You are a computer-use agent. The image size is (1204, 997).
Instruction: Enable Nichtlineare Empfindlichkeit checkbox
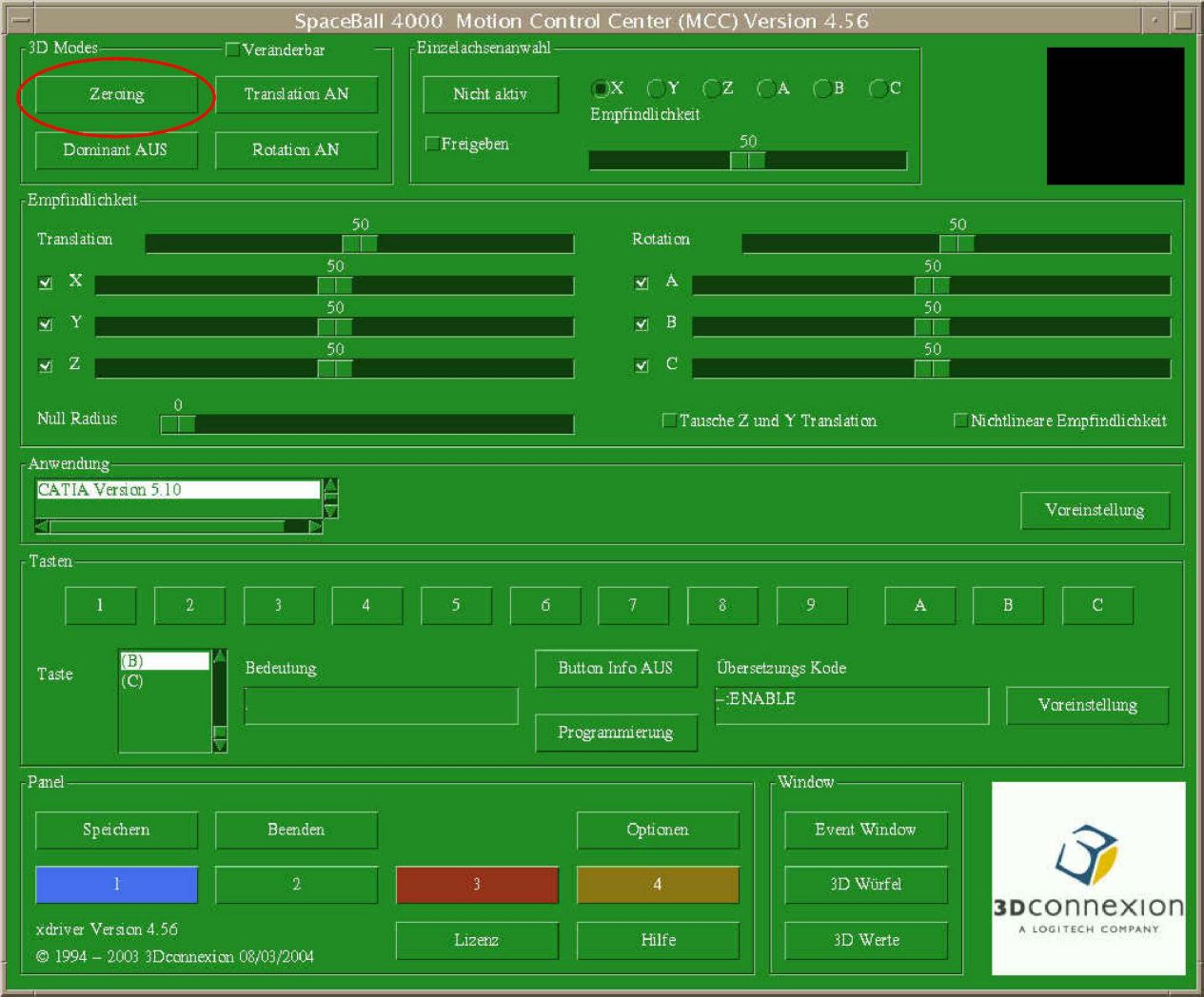[x=960, y=420]
